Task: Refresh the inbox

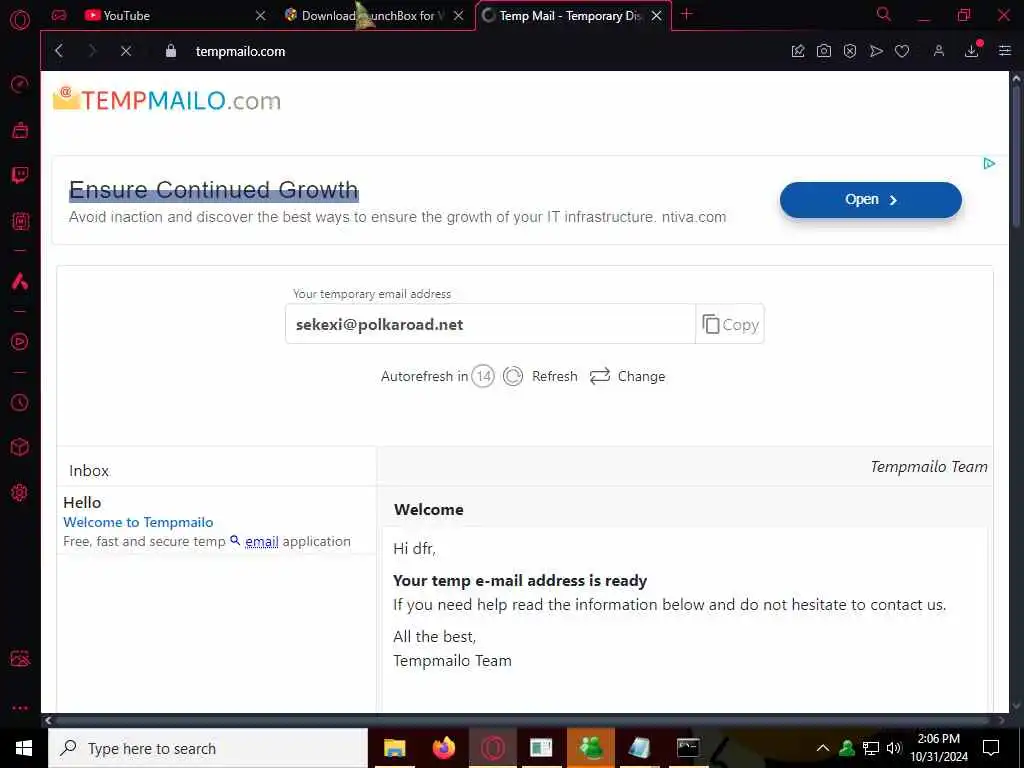Action: [x=541, y=376]
